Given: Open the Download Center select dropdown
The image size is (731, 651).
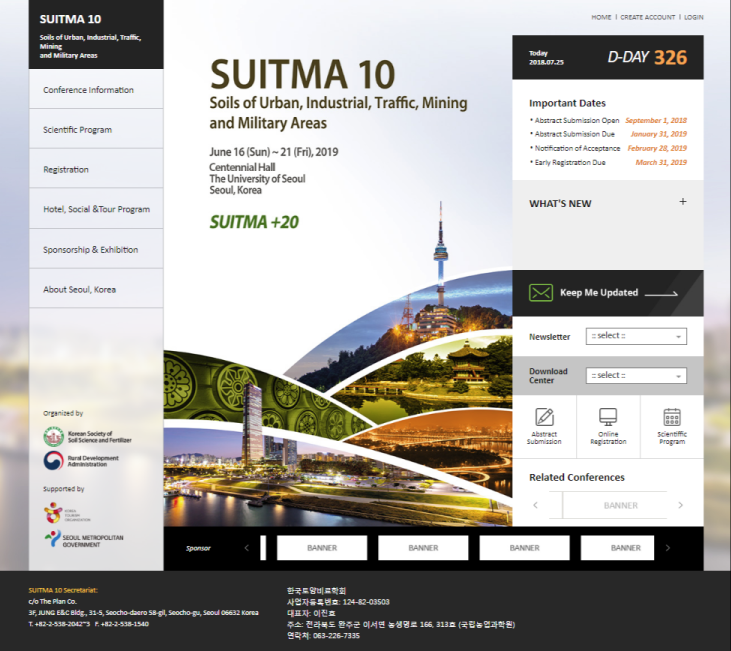Looking at the screenshot, I should (x=636, y=375).
